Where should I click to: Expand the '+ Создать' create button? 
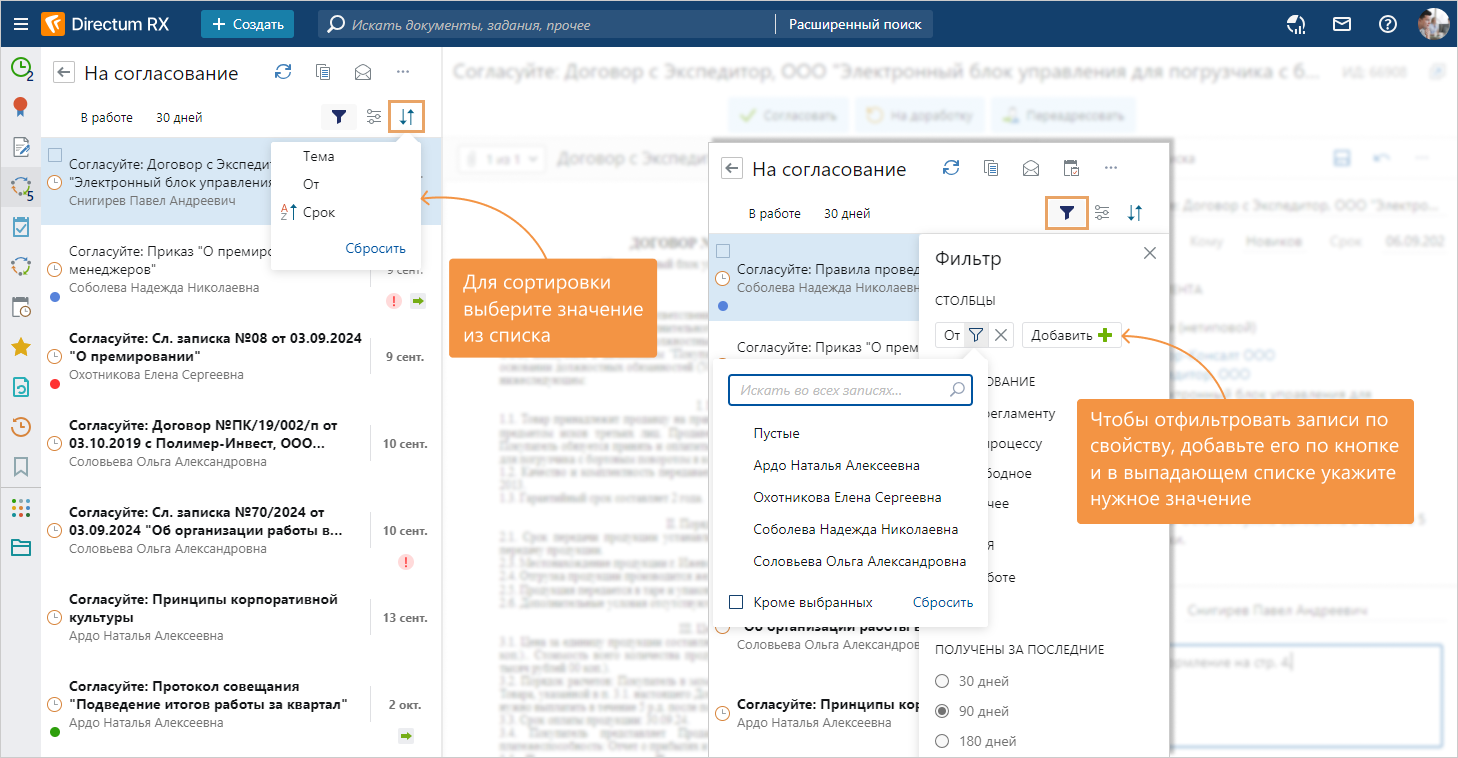click(x=247, y=24)
